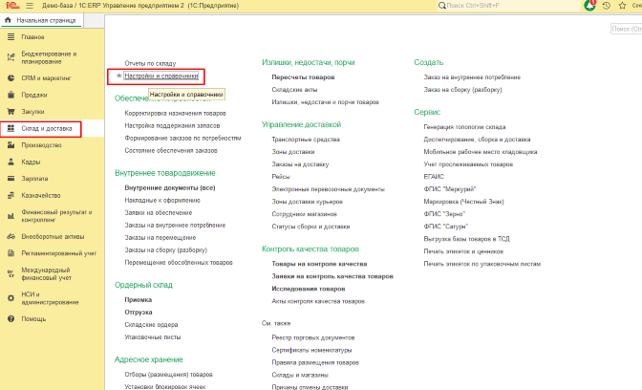Open Печать этикеток и ценников
The width and height of the screenshot is (642, 390).
point(463,251)
